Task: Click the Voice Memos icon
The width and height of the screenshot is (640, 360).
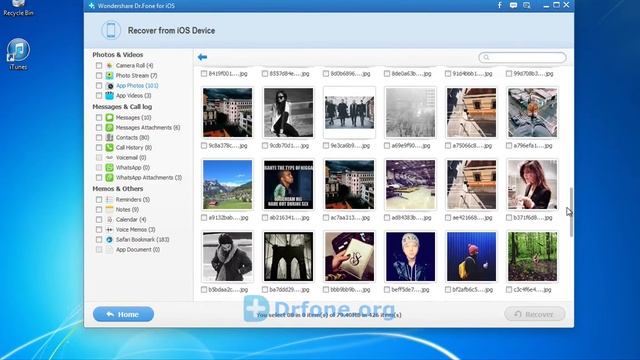Action: pos(109,229)
